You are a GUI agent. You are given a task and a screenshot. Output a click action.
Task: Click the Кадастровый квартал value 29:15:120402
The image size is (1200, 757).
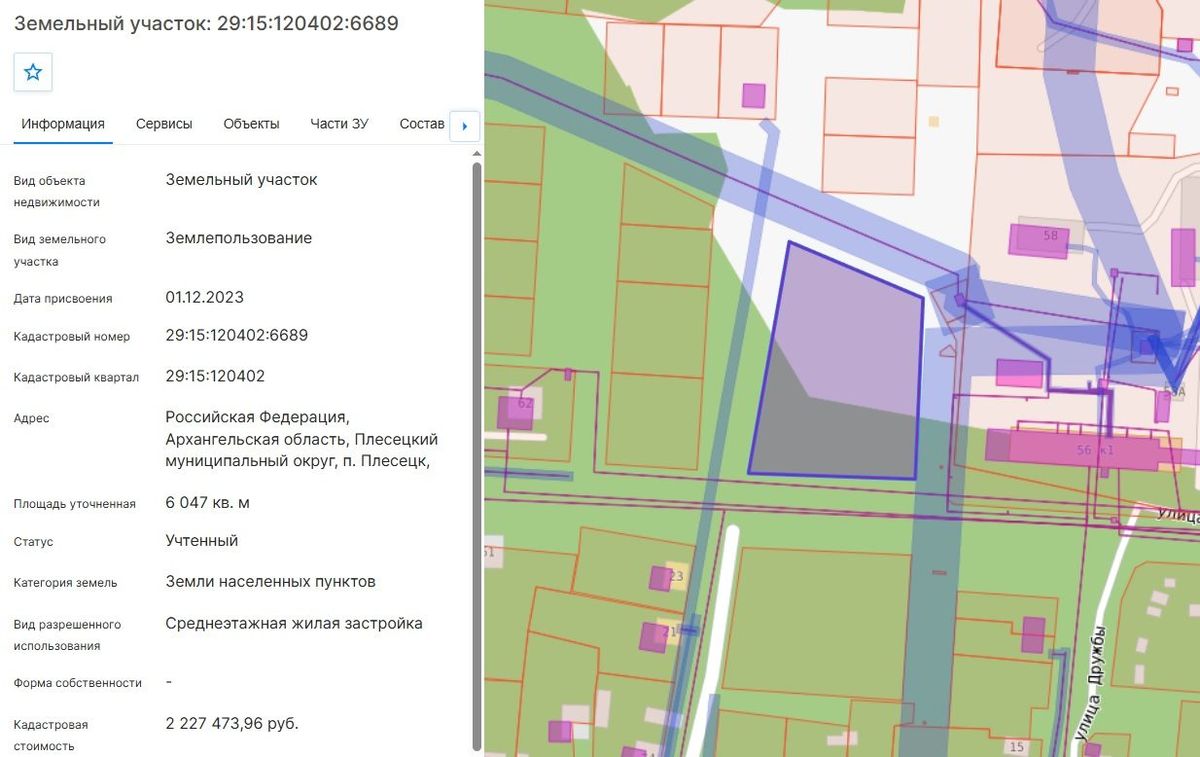tap(215, 376)
